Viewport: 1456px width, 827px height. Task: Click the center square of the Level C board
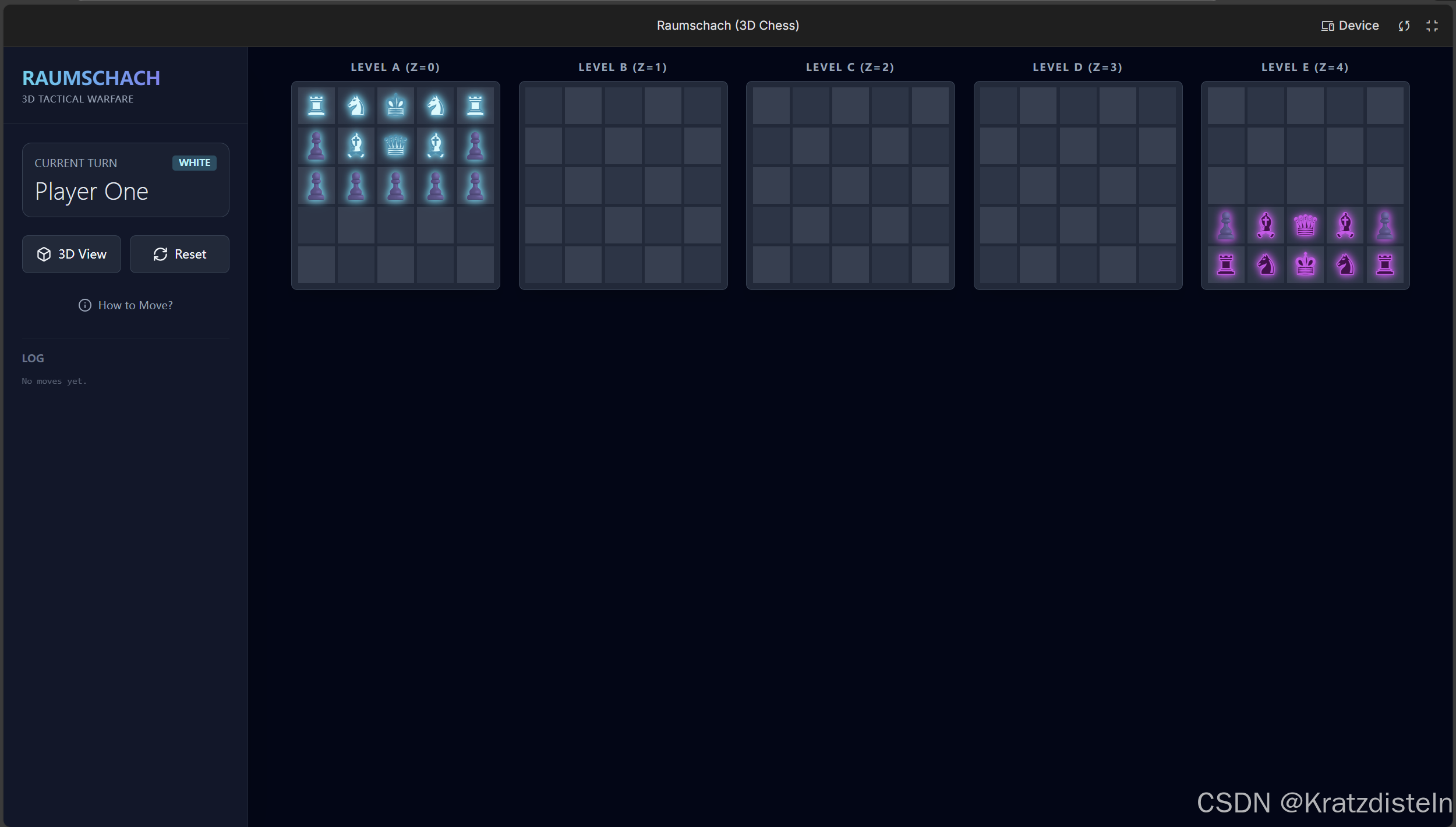(850, 186)
